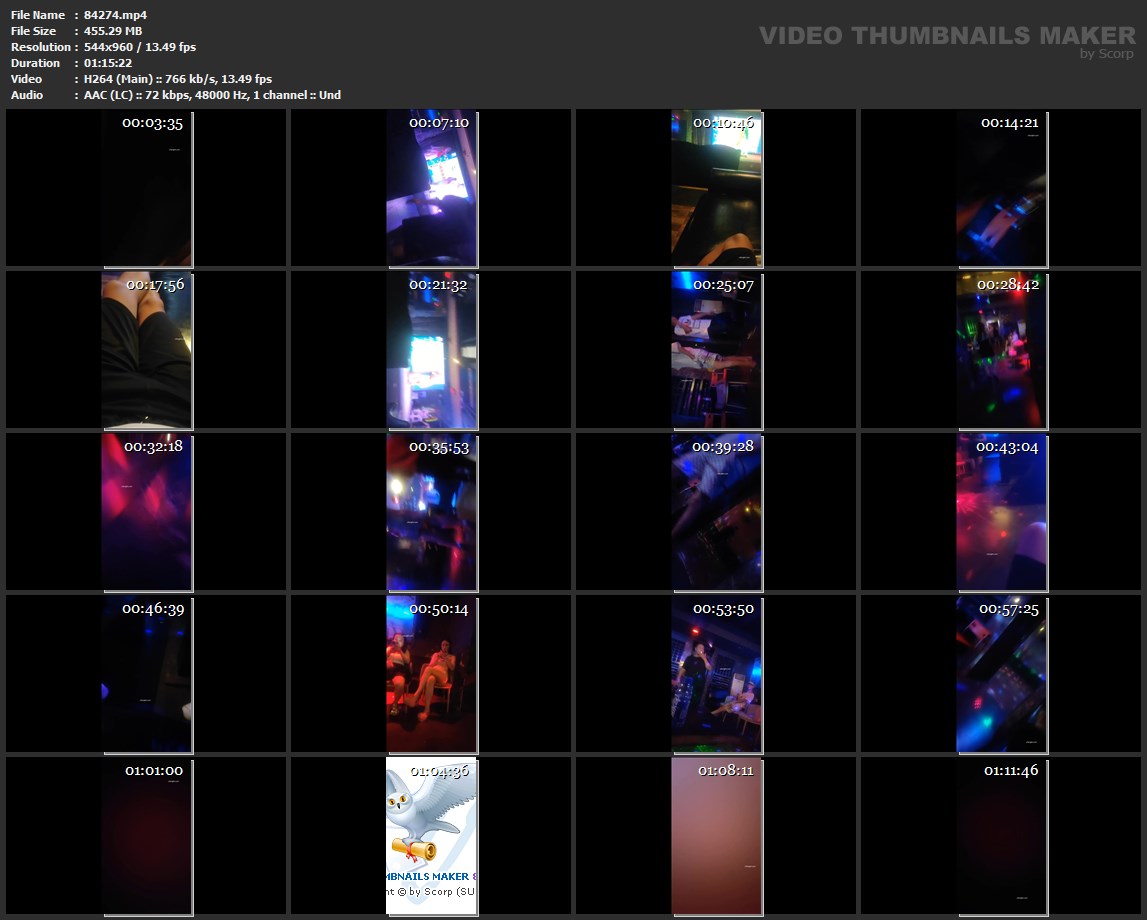Choose the thumbnail labeled 00:28:42
Image resolution: width=1147 pixels, height=920 pixels.
coord(1002,350)
